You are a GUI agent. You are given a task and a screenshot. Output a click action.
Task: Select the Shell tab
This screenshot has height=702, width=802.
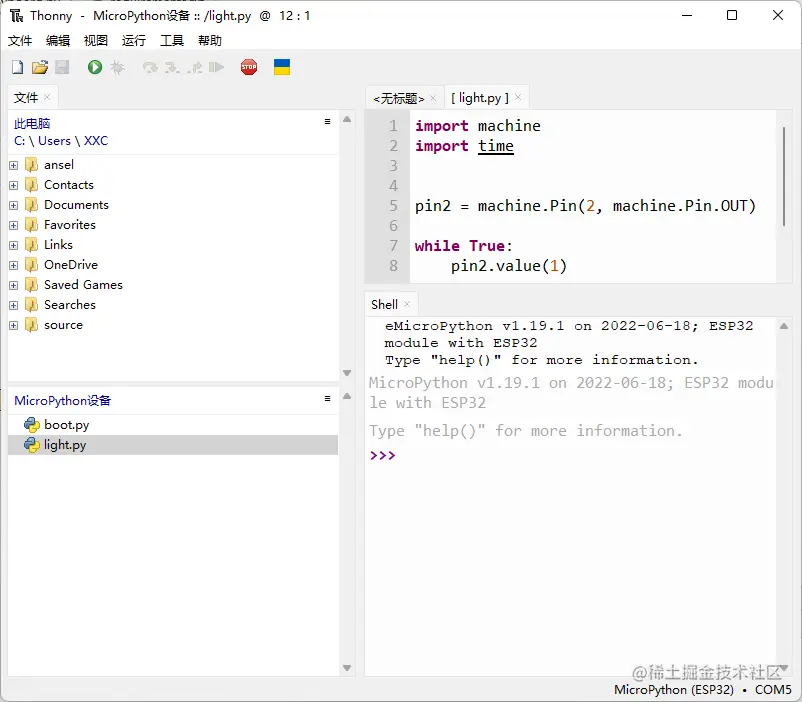(384, 304)
